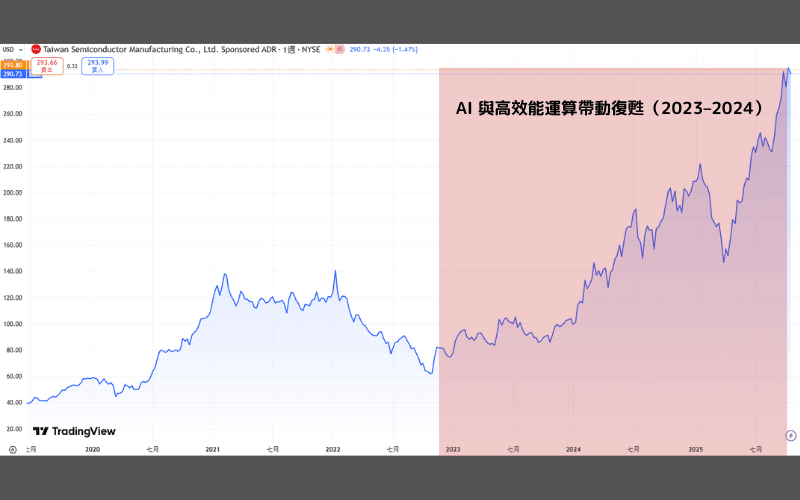Click the 220.00 price axis label
This screenshot has width=800, height=500.
click(13, 166)
